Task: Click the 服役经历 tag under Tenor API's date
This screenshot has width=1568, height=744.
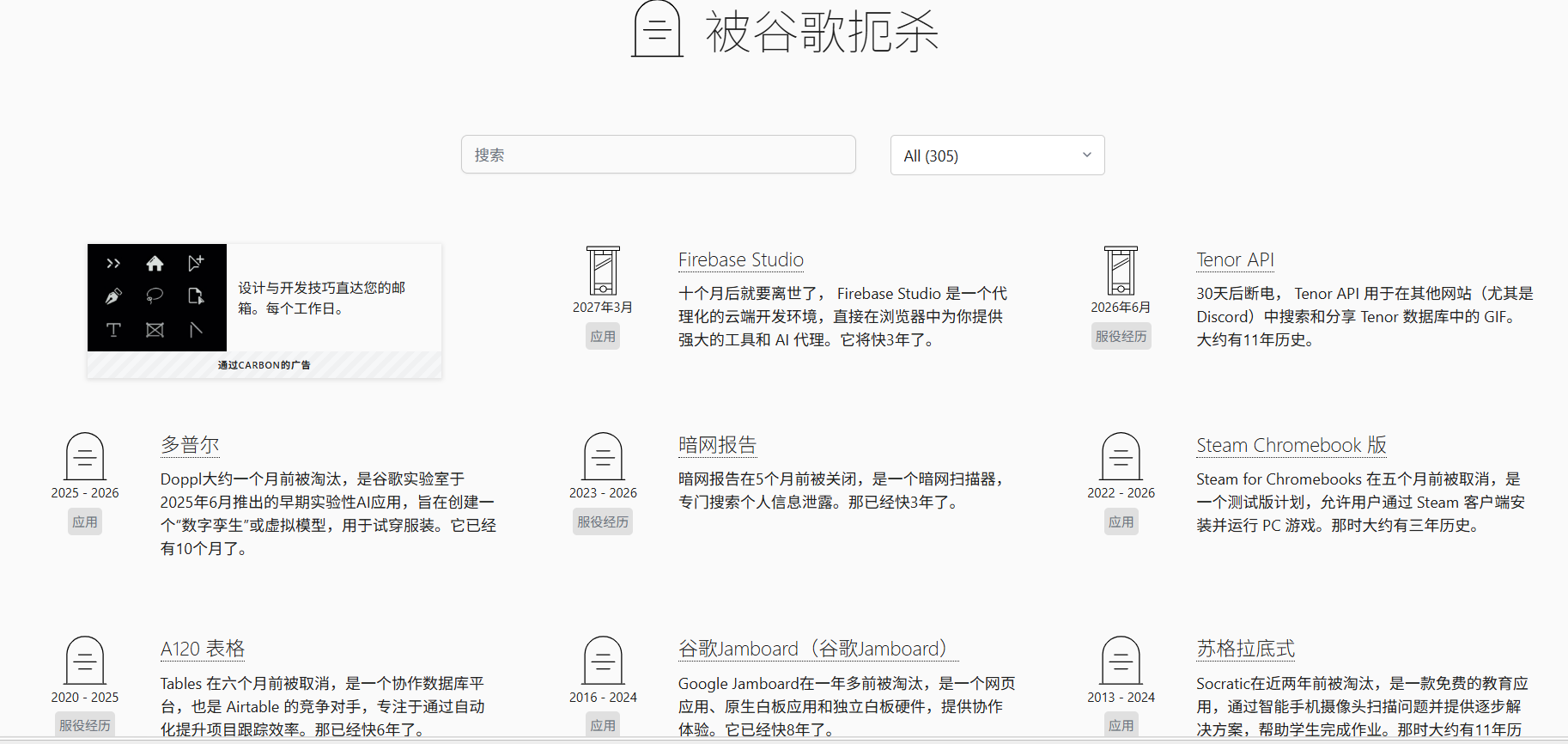Action: pos(1121,336)
